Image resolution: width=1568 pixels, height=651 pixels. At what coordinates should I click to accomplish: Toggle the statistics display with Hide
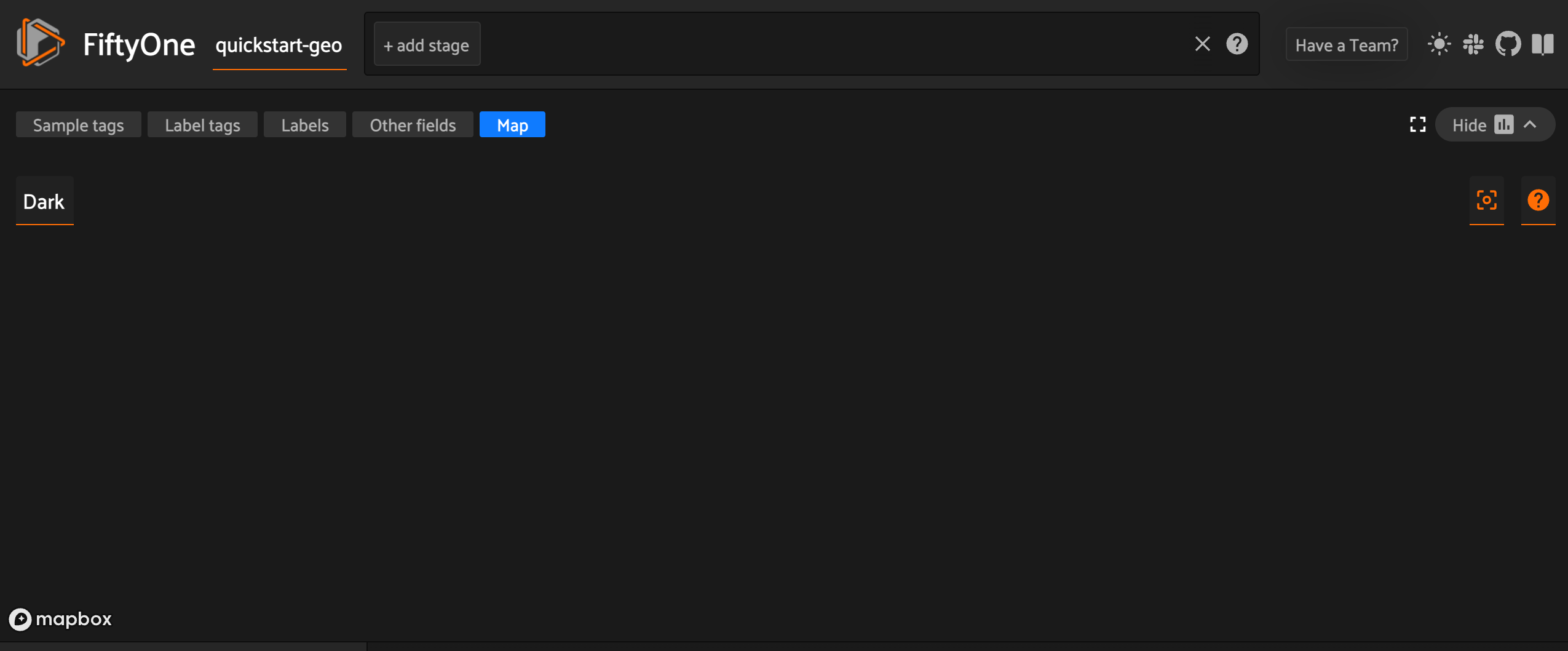point(1470,124)
